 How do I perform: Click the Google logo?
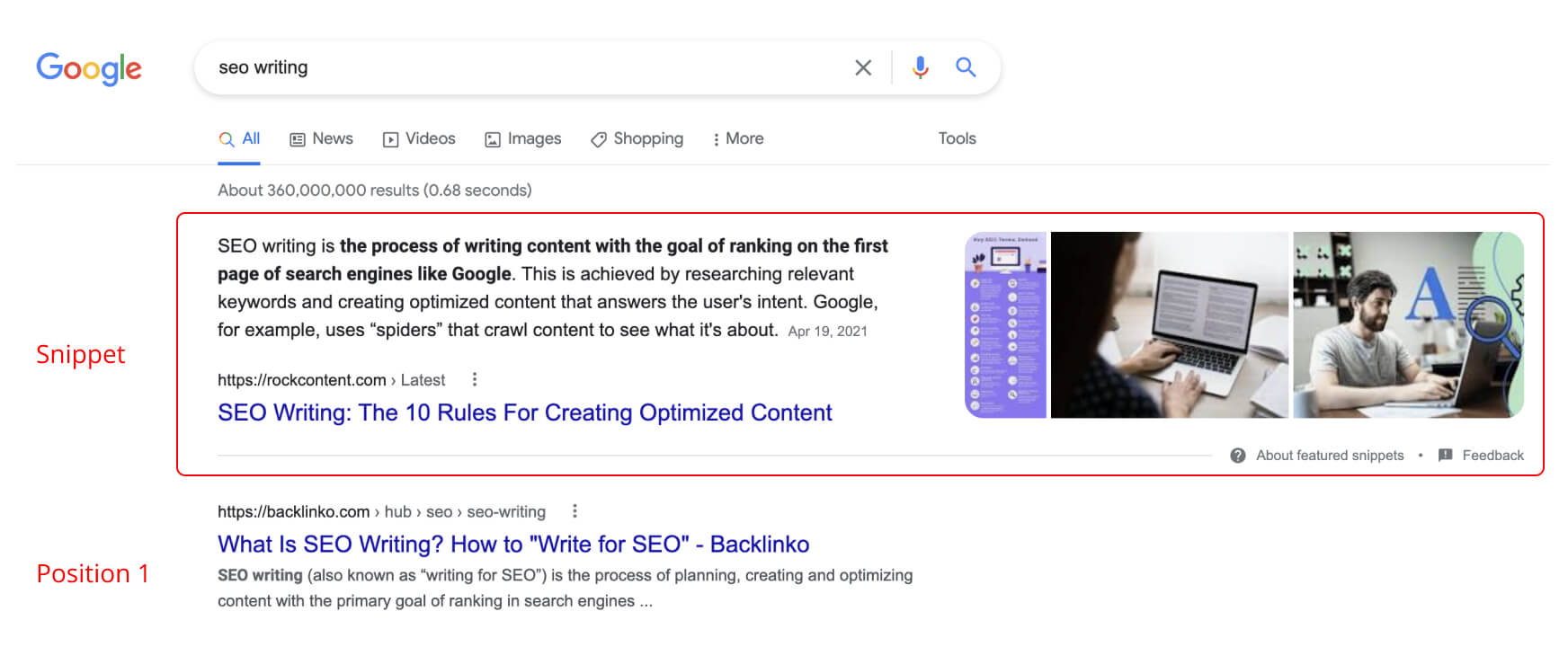pyautogui.click(x=89, y=68)
